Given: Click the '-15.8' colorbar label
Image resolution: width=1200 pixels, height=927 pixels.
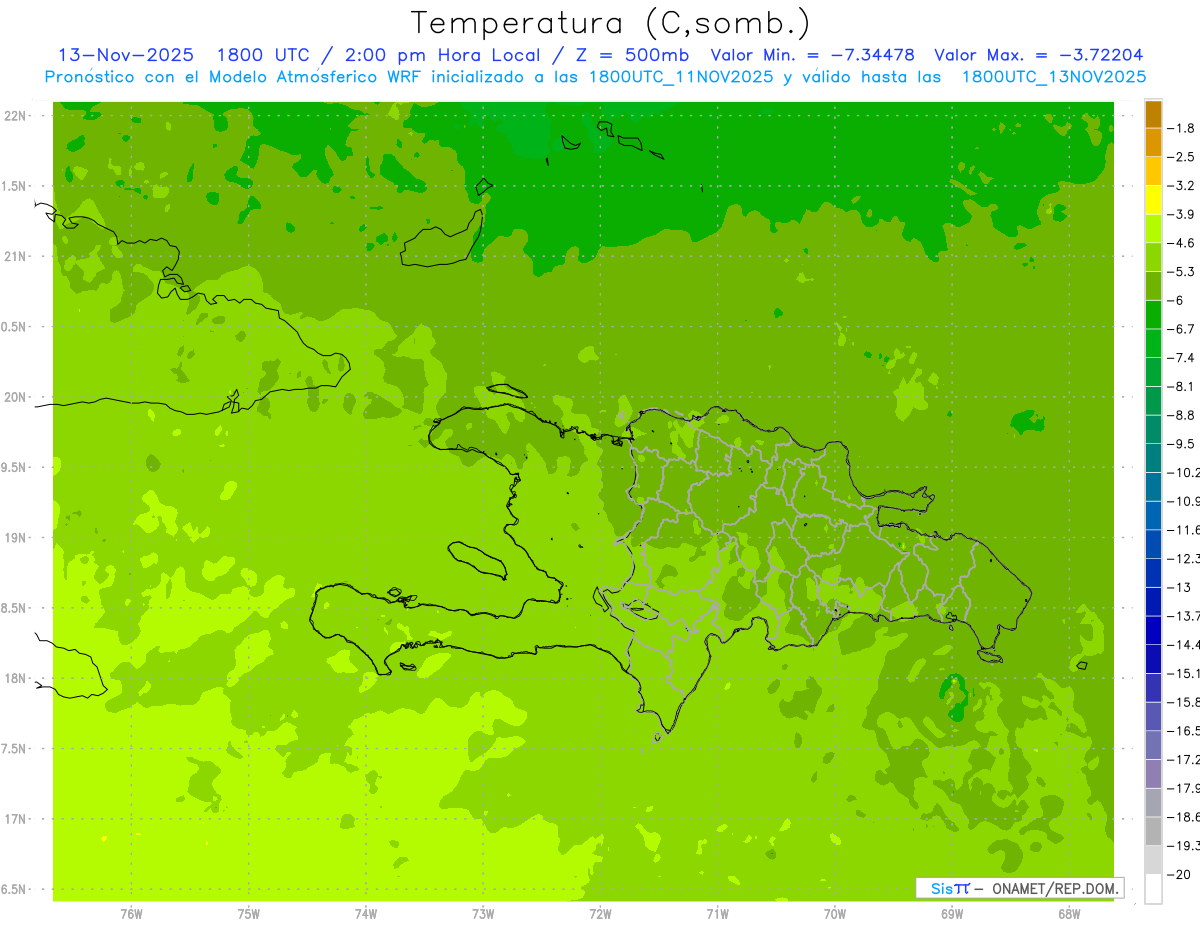Looking at the screenshot, I should point(1184,702).
